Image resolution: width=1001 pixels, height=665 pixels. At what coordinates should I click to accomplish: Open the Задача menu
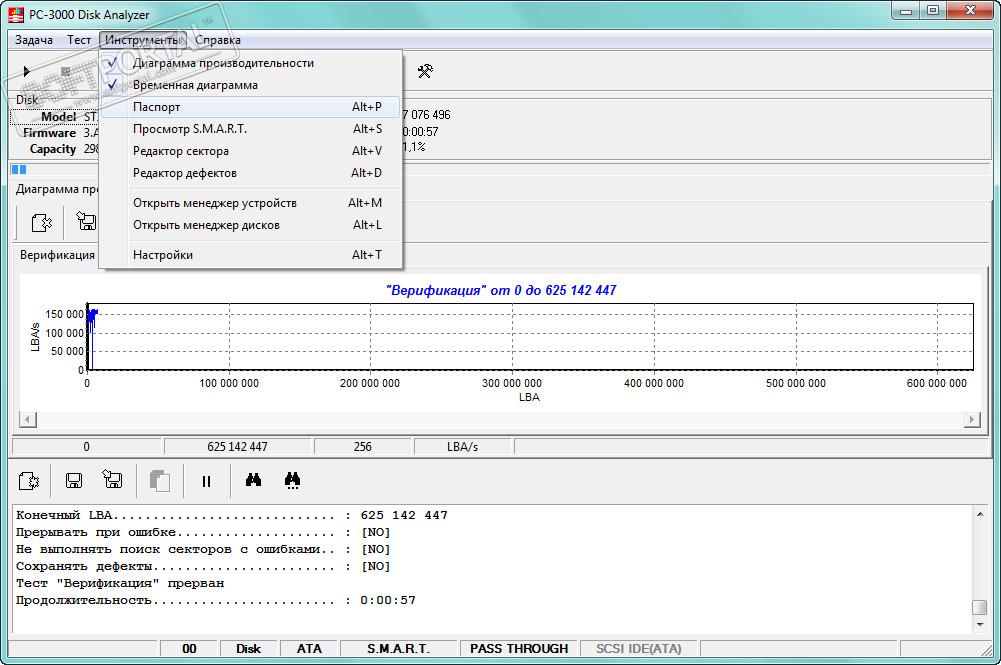pyautogui.click(x=34, y=40)
